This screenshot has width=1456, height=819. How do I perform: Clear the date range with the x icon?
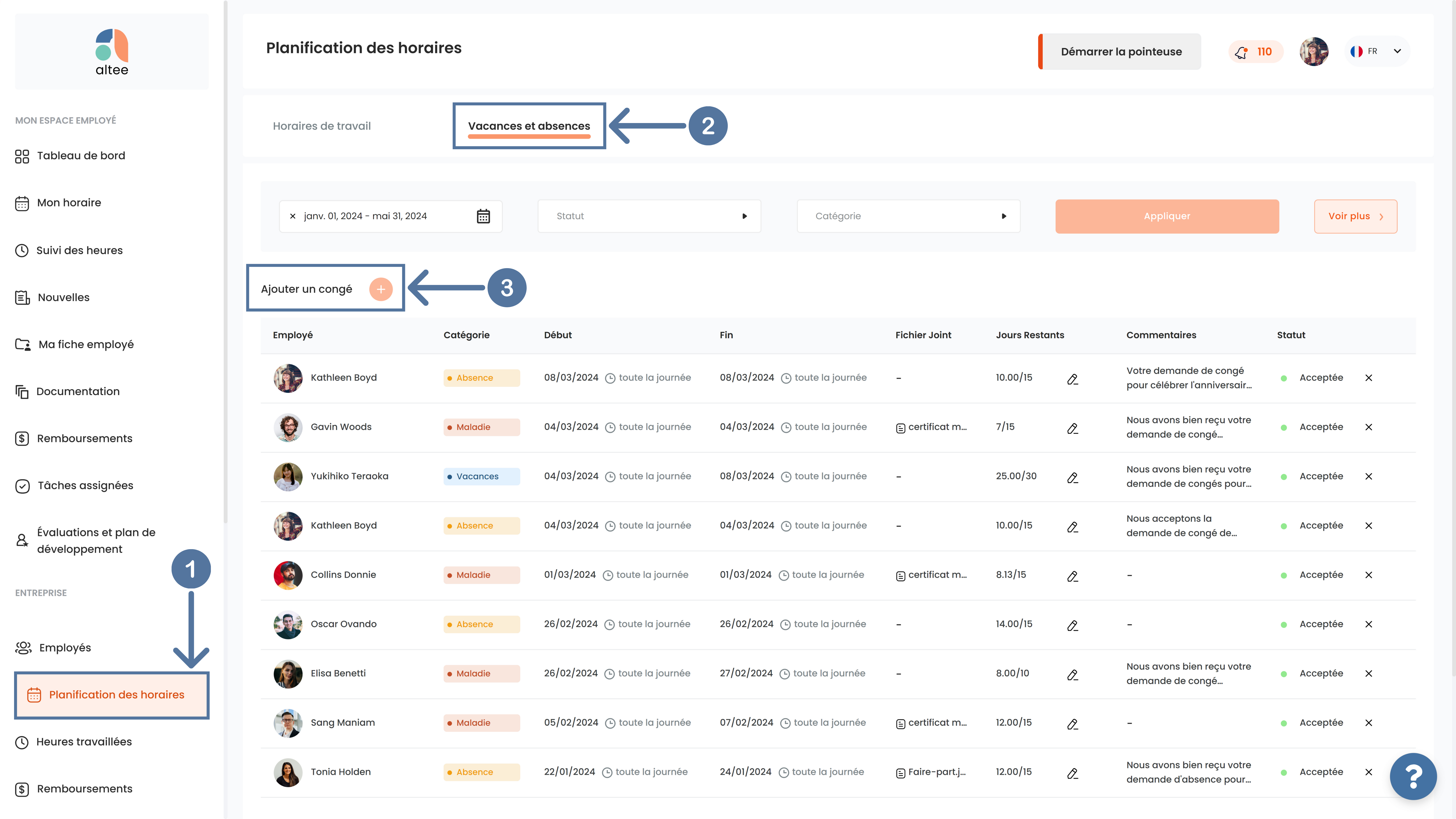click(x=293, y=216)
